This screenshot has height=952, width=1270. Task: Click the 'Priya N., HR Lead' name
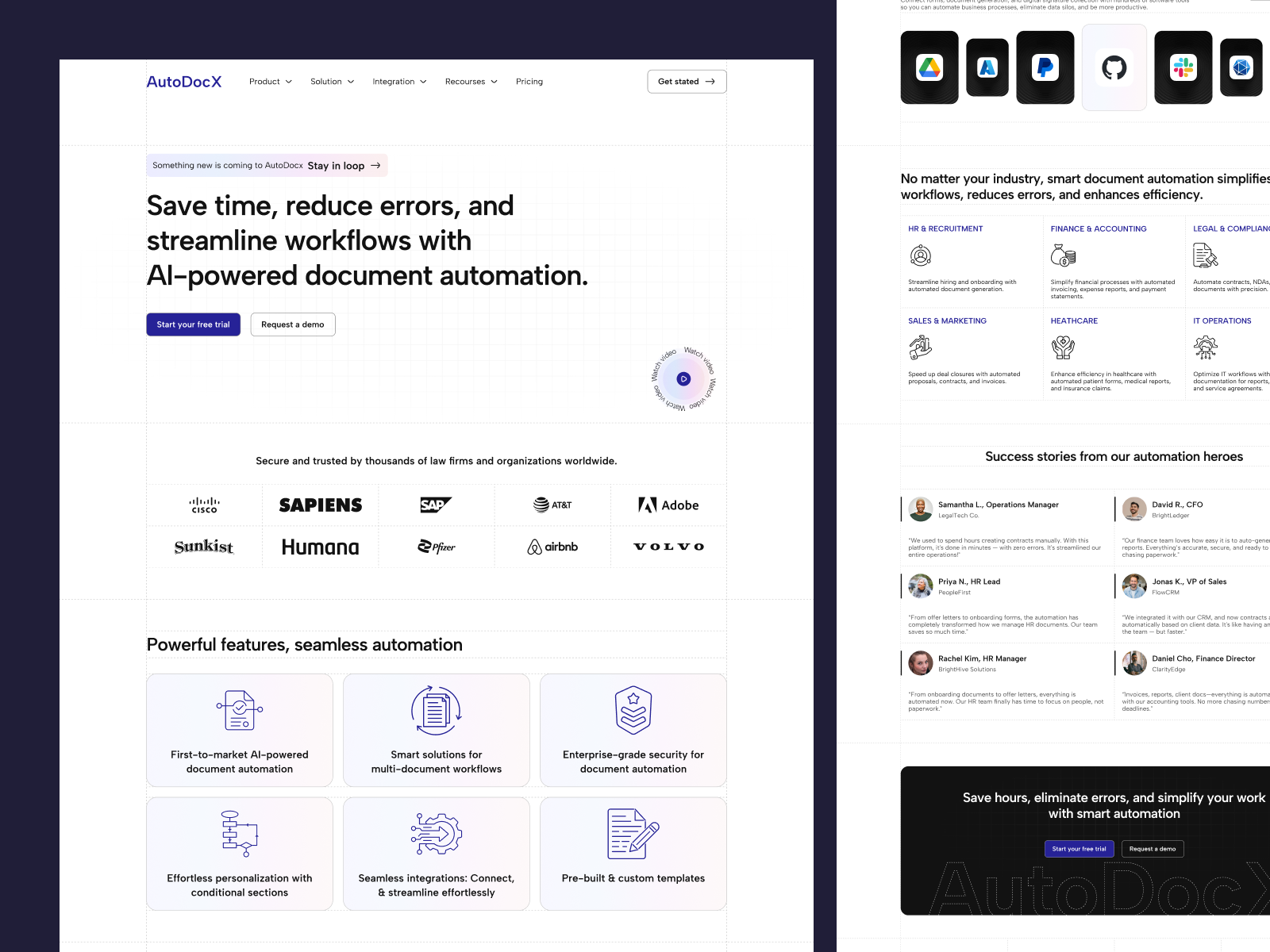969,582
